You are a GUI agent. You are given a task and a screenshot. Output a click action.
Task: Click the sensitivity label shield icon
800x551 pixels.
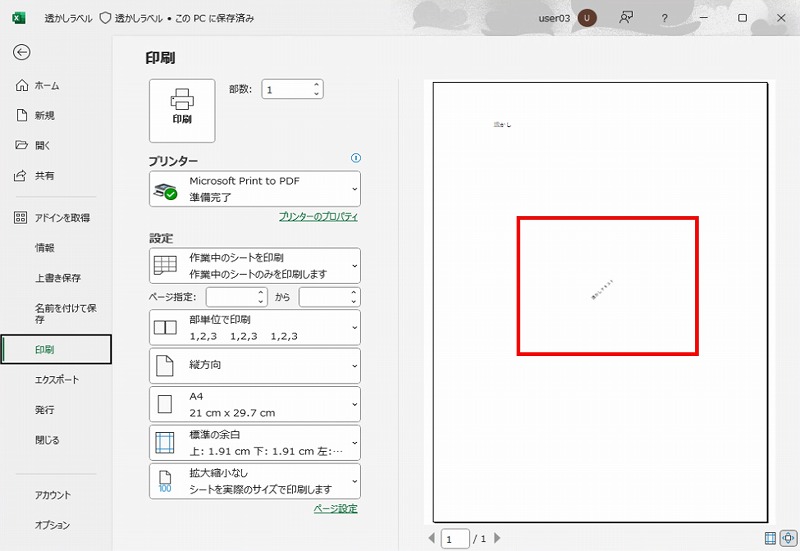(x=105, y=18)
